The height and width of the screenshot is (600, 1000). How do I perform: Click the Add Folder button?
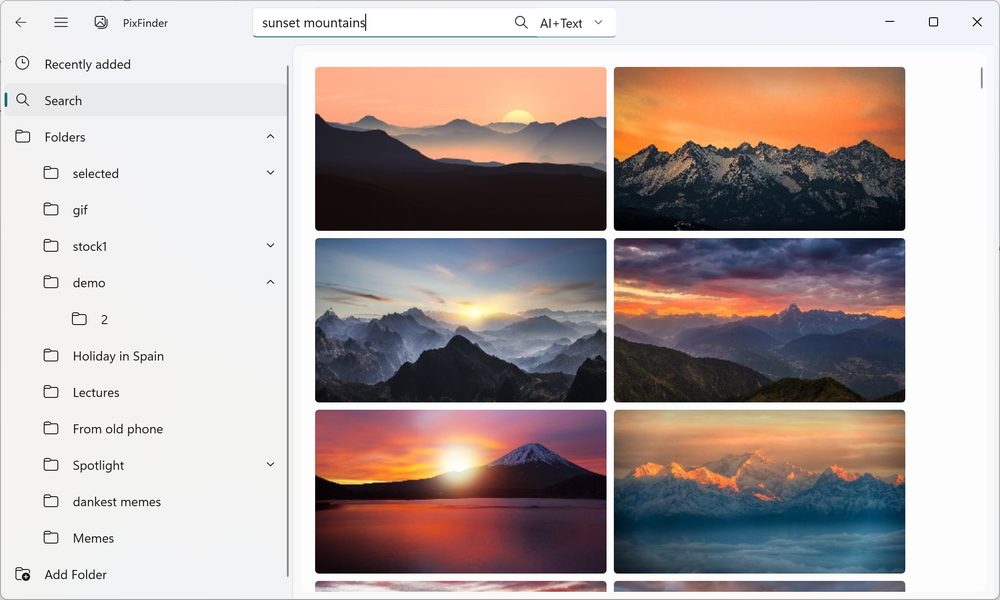[x=145, y=574]
